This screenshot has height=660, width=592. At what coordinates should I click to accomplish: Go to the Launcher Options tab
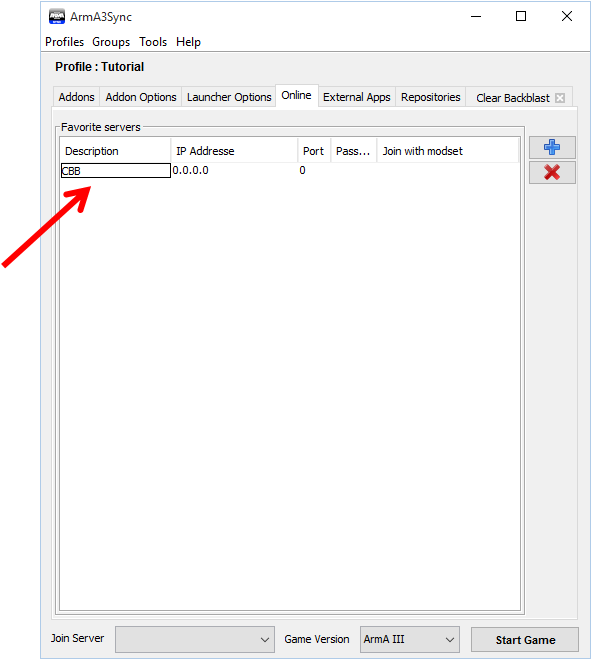229,97
